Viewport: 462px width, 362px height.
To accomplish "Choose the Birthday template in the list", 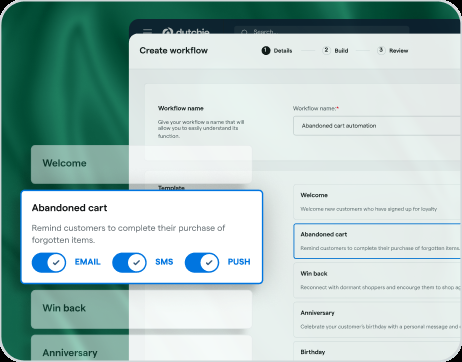I will 377,351.
